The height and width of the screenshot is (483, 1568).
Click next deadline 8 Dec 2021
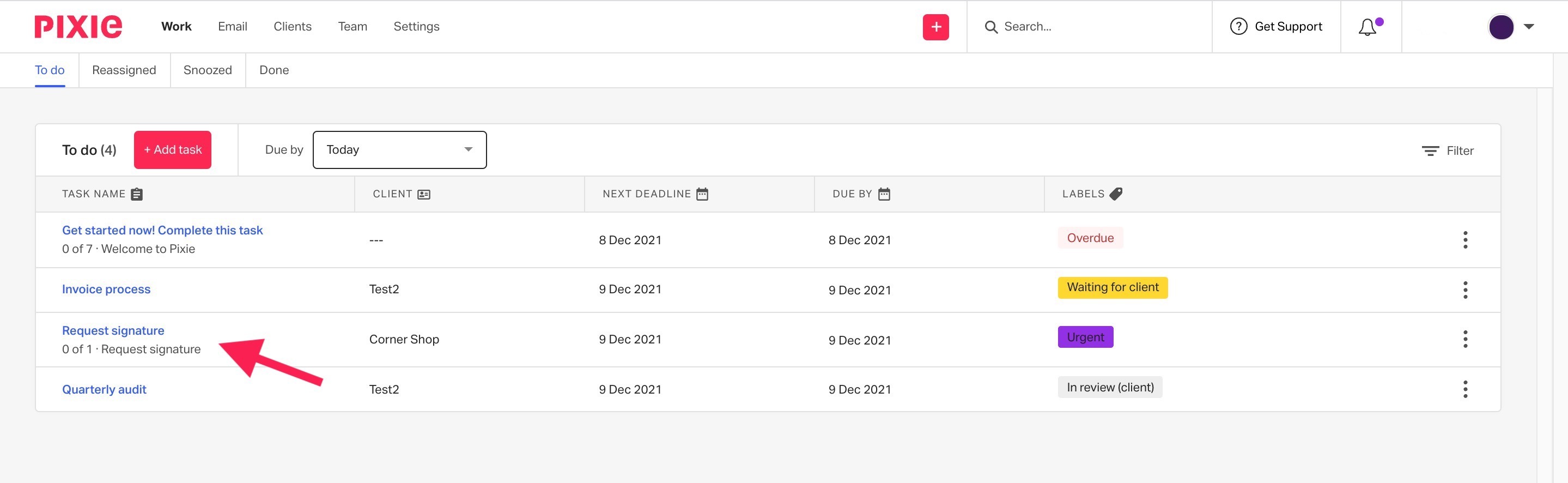pos(629,240)
